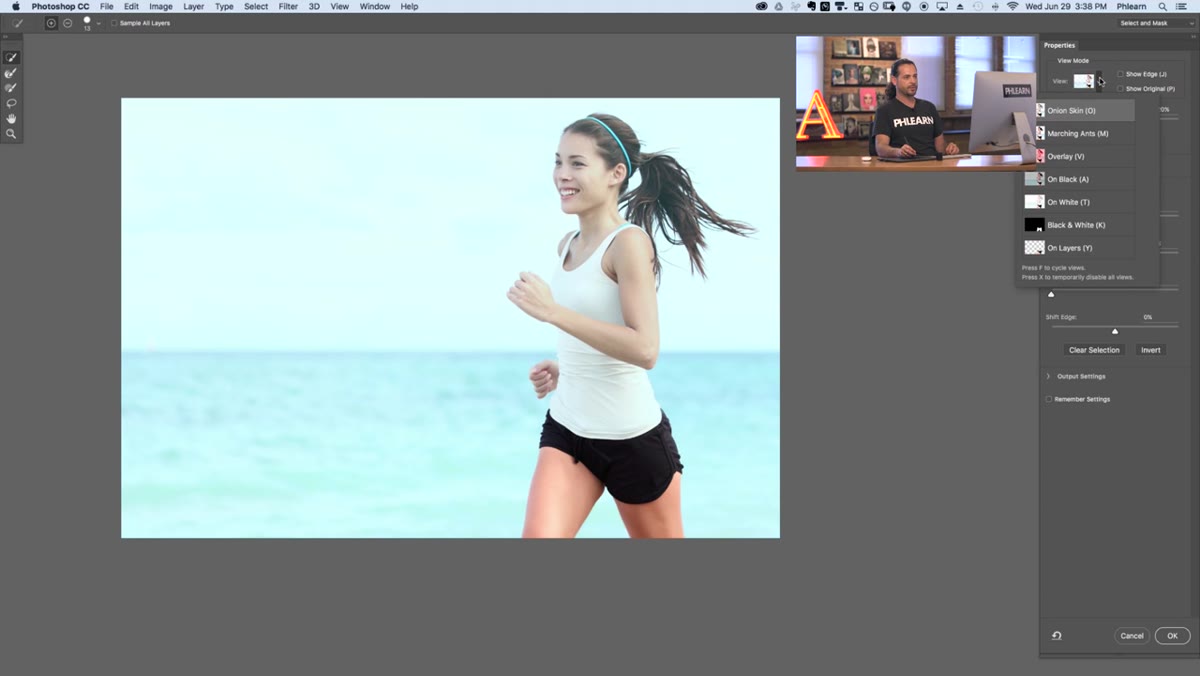Viewport: 1200px width, 676px height.
Task: Expand the Output Settings section
Action: click(x=1048, y=376)
